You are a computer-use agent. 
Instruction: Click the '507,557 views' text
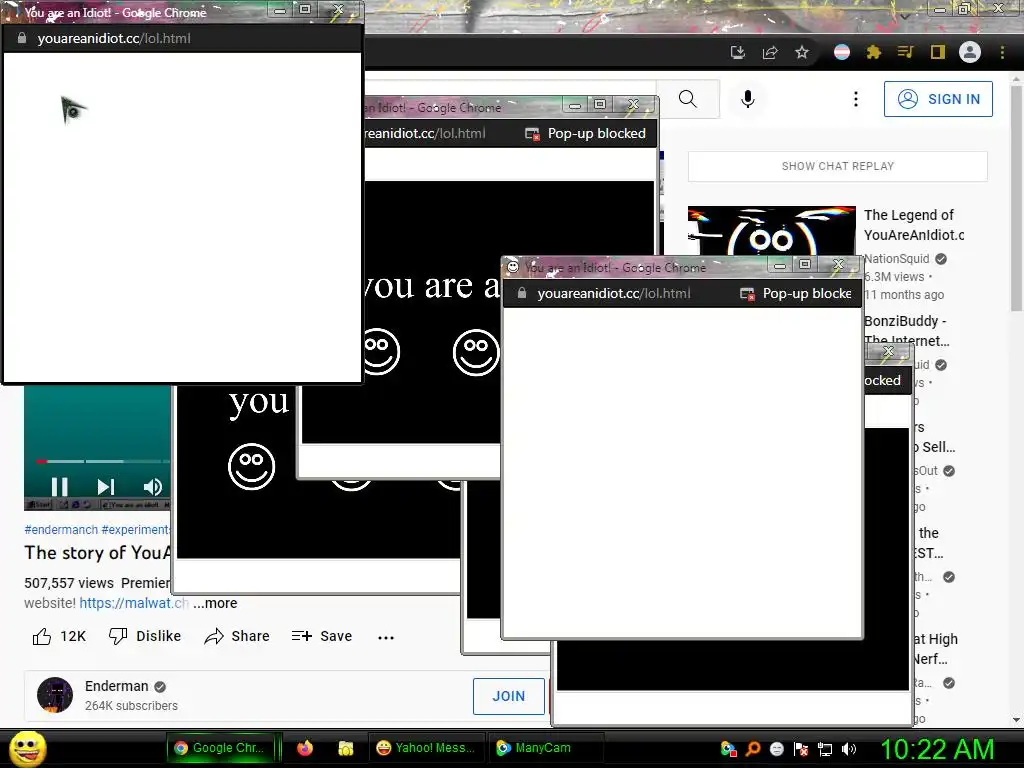point(69,583)
